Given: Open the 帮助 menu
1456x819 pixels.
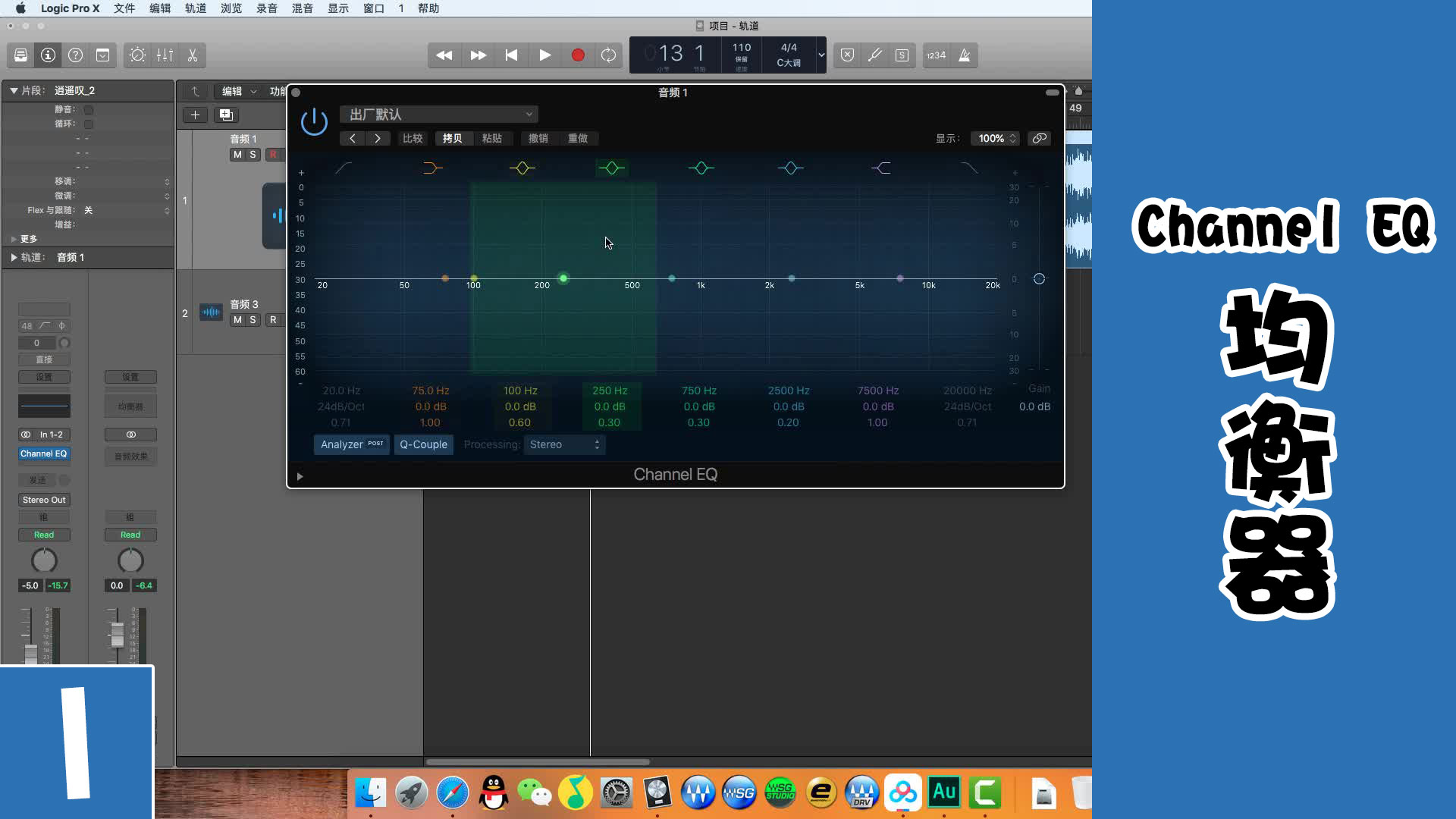Looking at the screenshot, I should (428, 8).
